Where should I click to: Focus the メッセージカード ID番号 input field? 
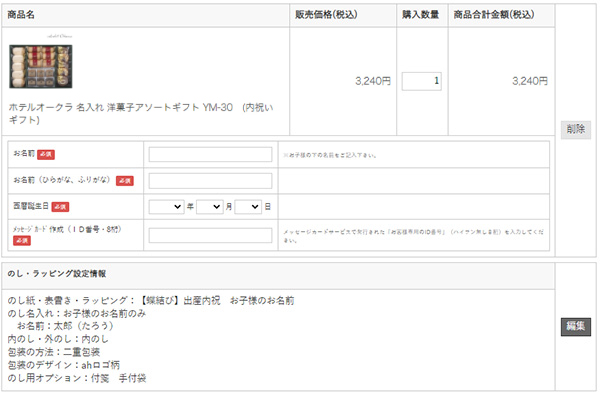pyautogui.click(x=210, y=235)
